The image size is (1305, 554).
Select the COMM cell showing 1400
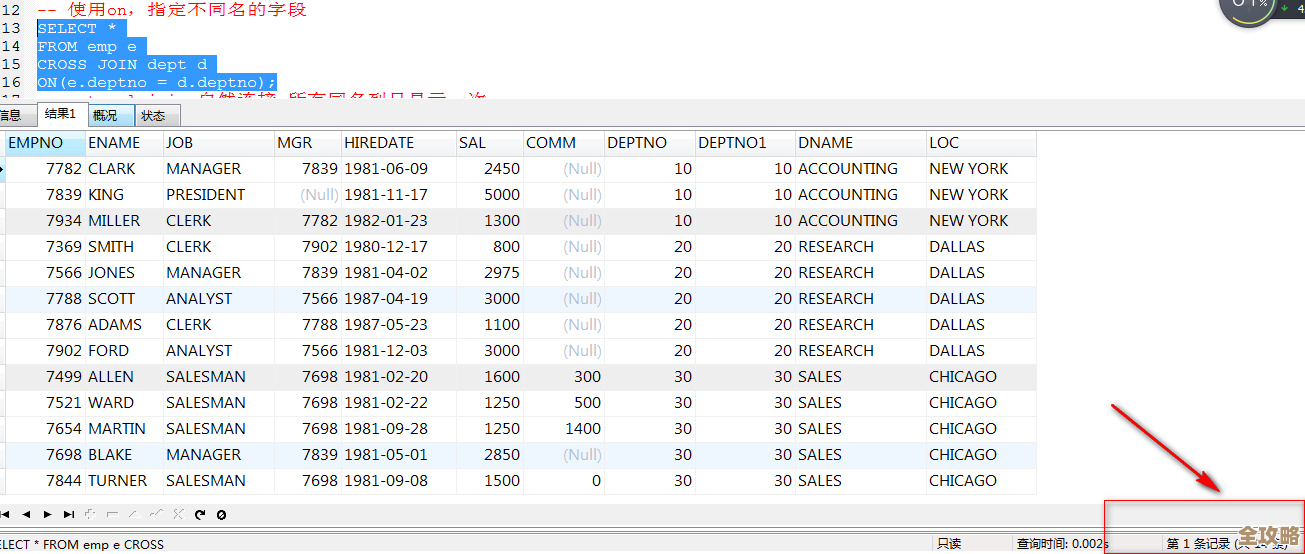564,429
